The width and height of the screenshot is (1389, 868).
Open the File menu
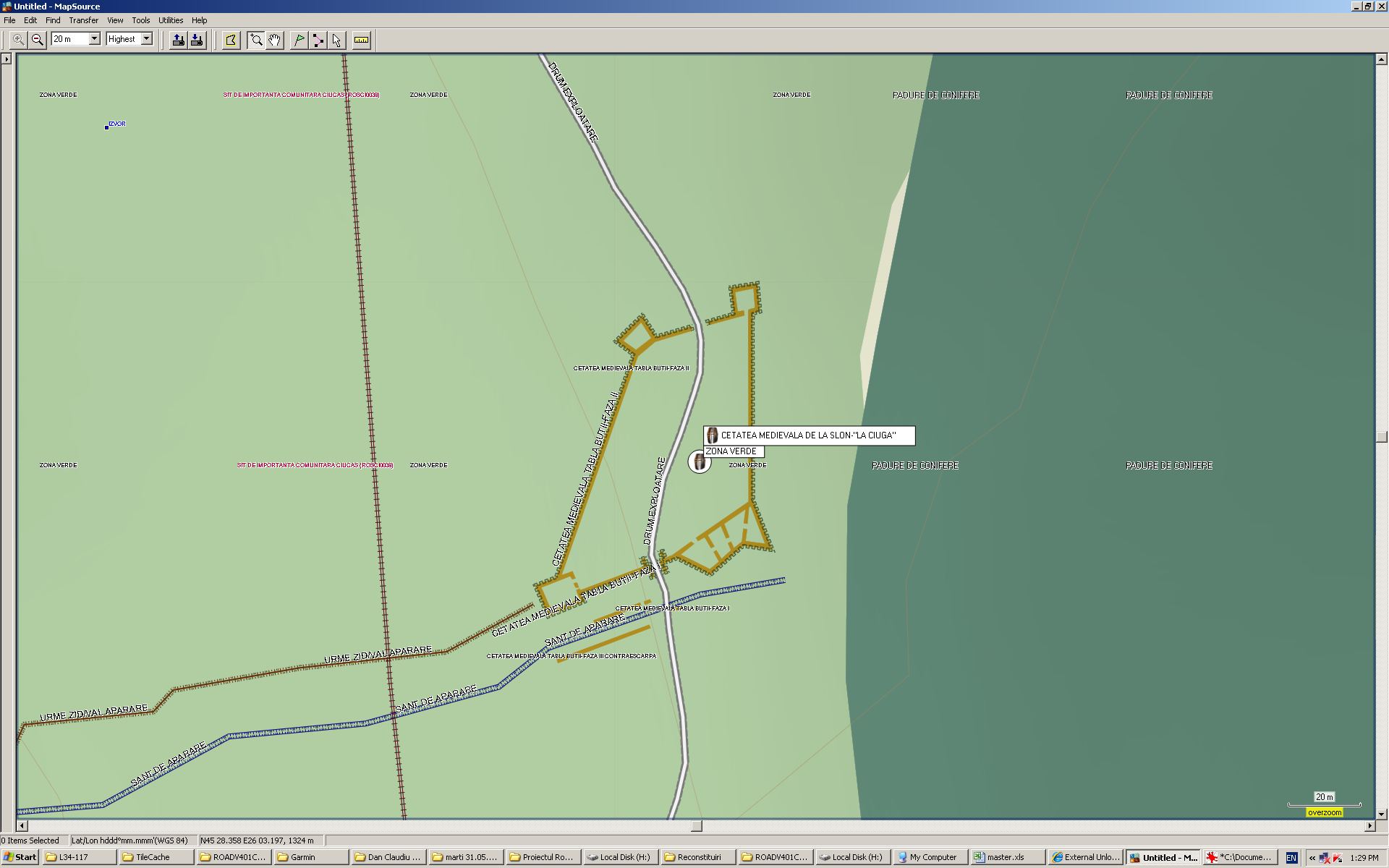(x=9, y=20)
